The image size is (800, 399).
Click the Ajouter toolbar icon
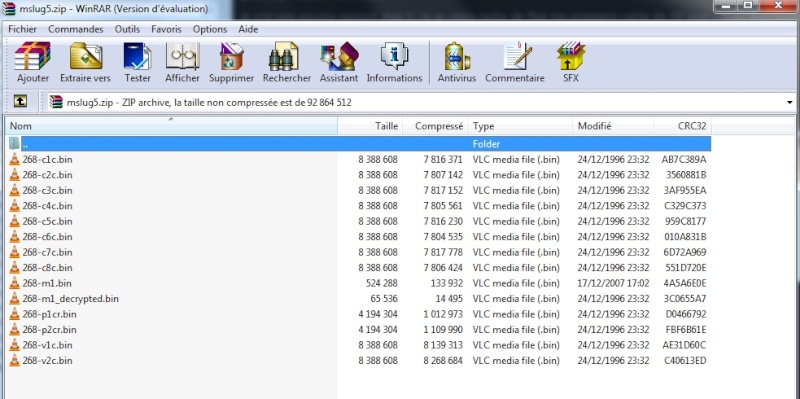coord(33,56)
